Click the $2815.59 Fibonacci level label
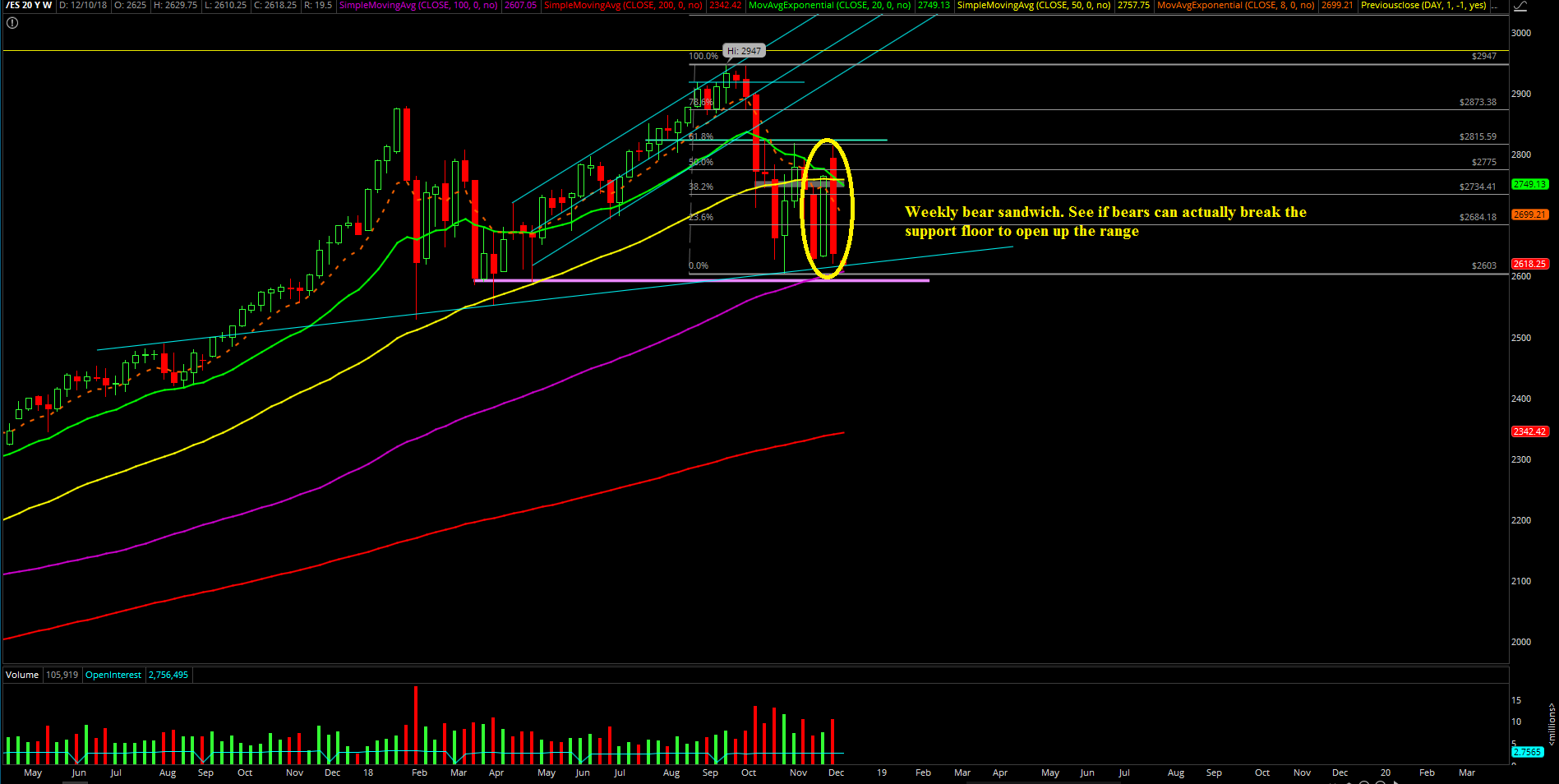 tap(1478, 137)
